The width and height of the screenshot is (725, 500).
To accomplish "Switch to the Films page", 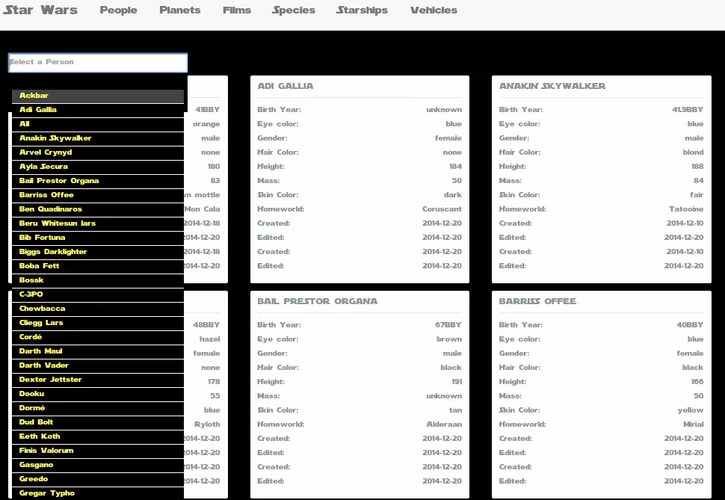I will [x=237, y=10].
